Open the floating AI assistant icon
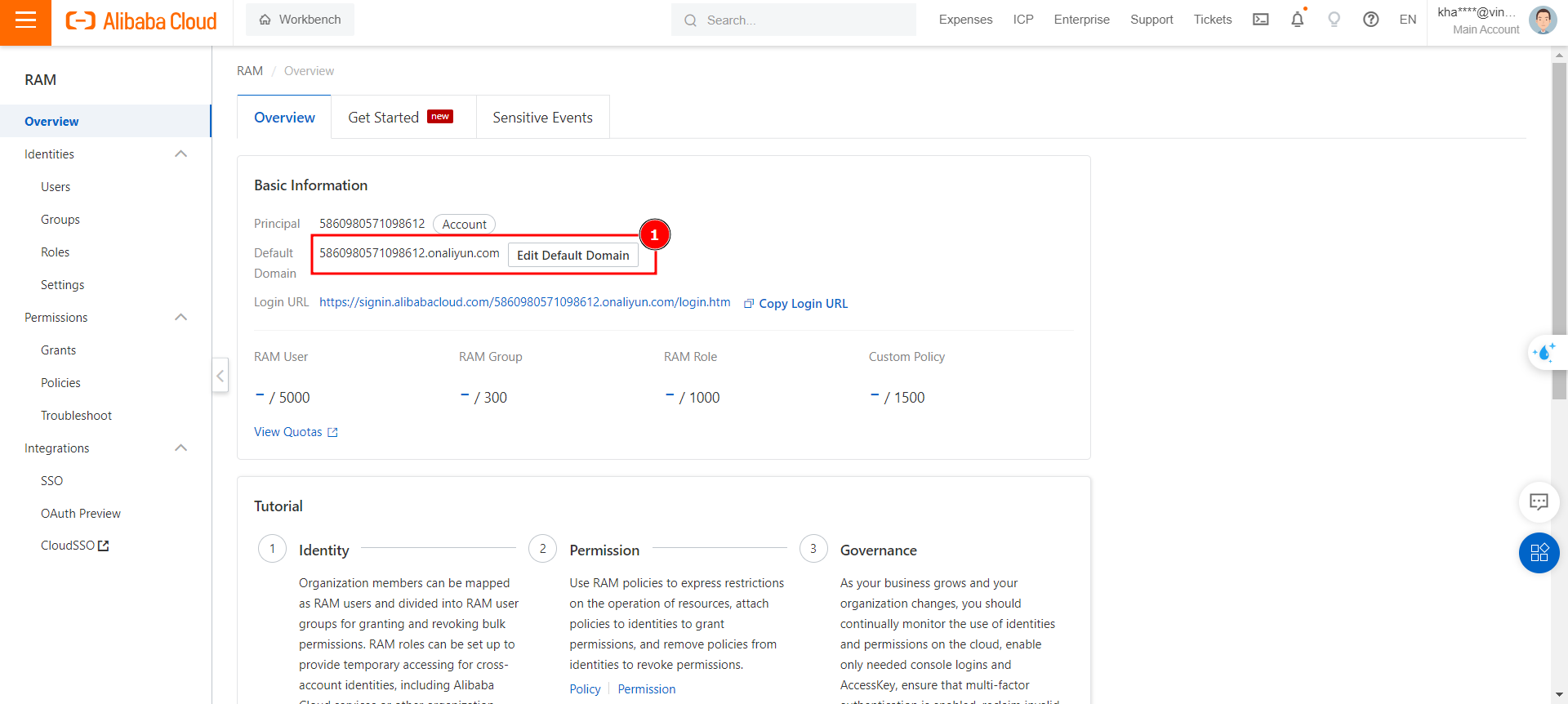This screenshot has height=704, width=1568. (1543, 353)
